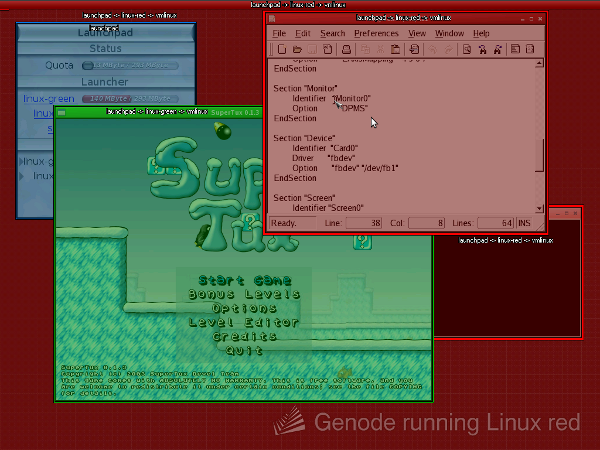The width and height of the screenshot is (600, 450).
Task: Open the Preferences menu
Action: [x=376, y=33]
